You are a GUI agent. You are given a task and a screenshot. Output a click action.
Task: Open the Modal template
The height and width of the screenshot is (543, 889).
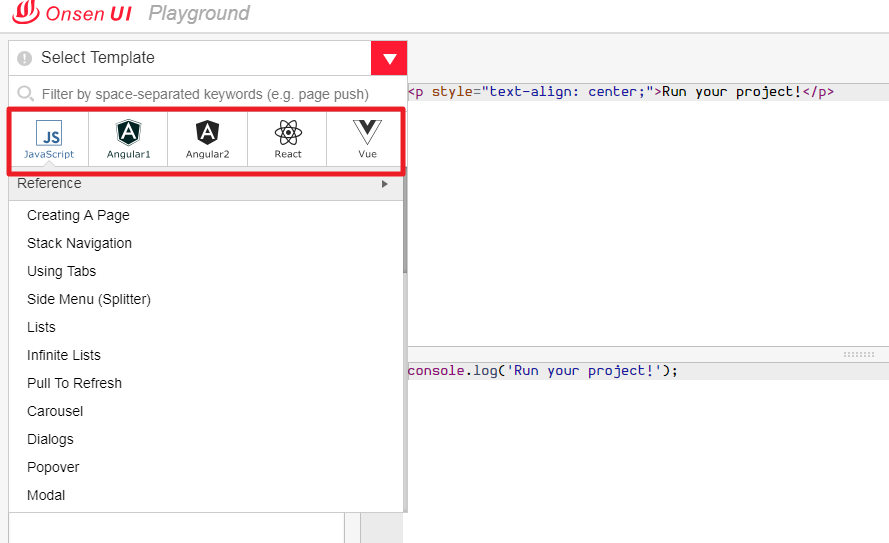point(46,495)
